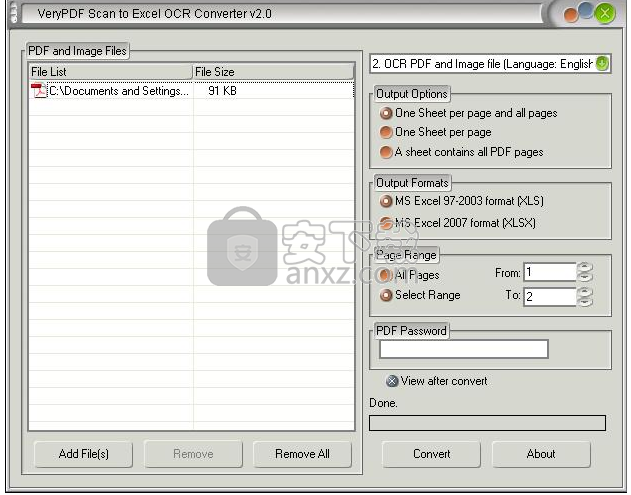Click the Remove button
Screen dimensions: 631x495
point(193,454)
